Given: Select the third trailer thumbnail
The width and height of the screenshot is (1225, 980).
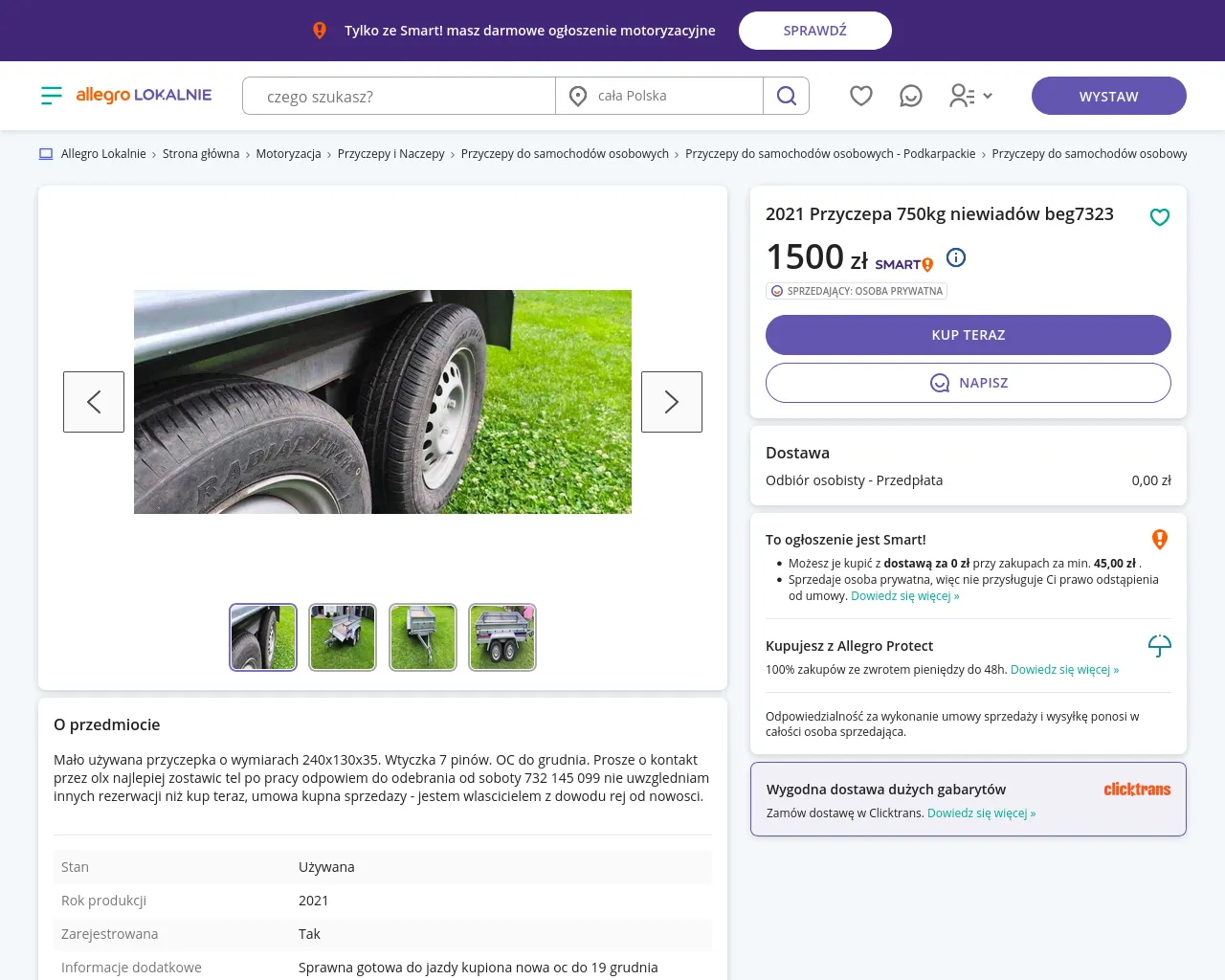Looking at the screenshot, I should [x=423, y=637].
